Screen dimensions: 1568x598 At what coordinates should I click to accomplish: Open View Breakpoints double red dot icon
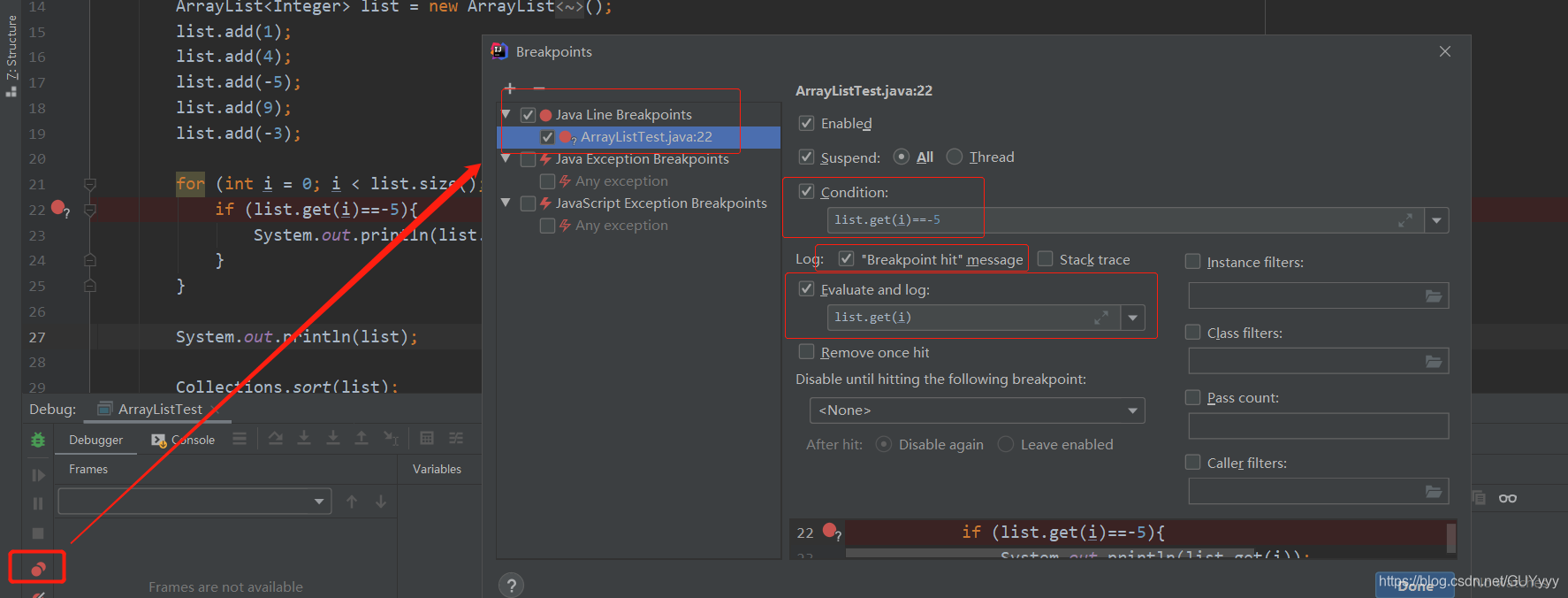coord(37,569)
